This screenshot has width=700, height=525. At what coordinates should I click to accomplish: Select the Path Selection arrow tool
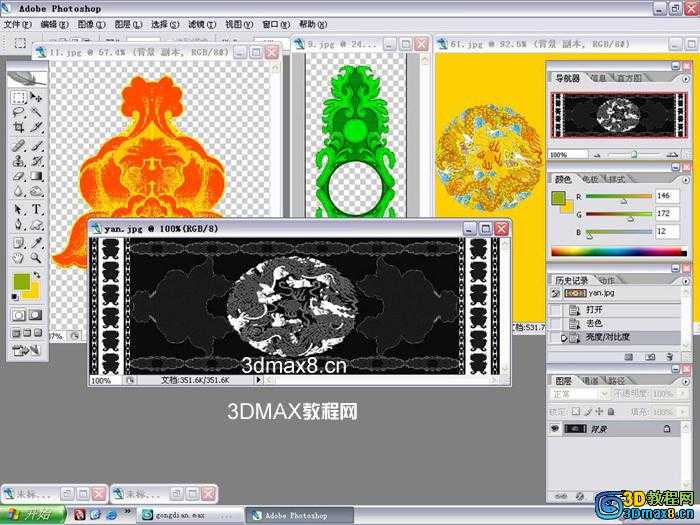18,209
